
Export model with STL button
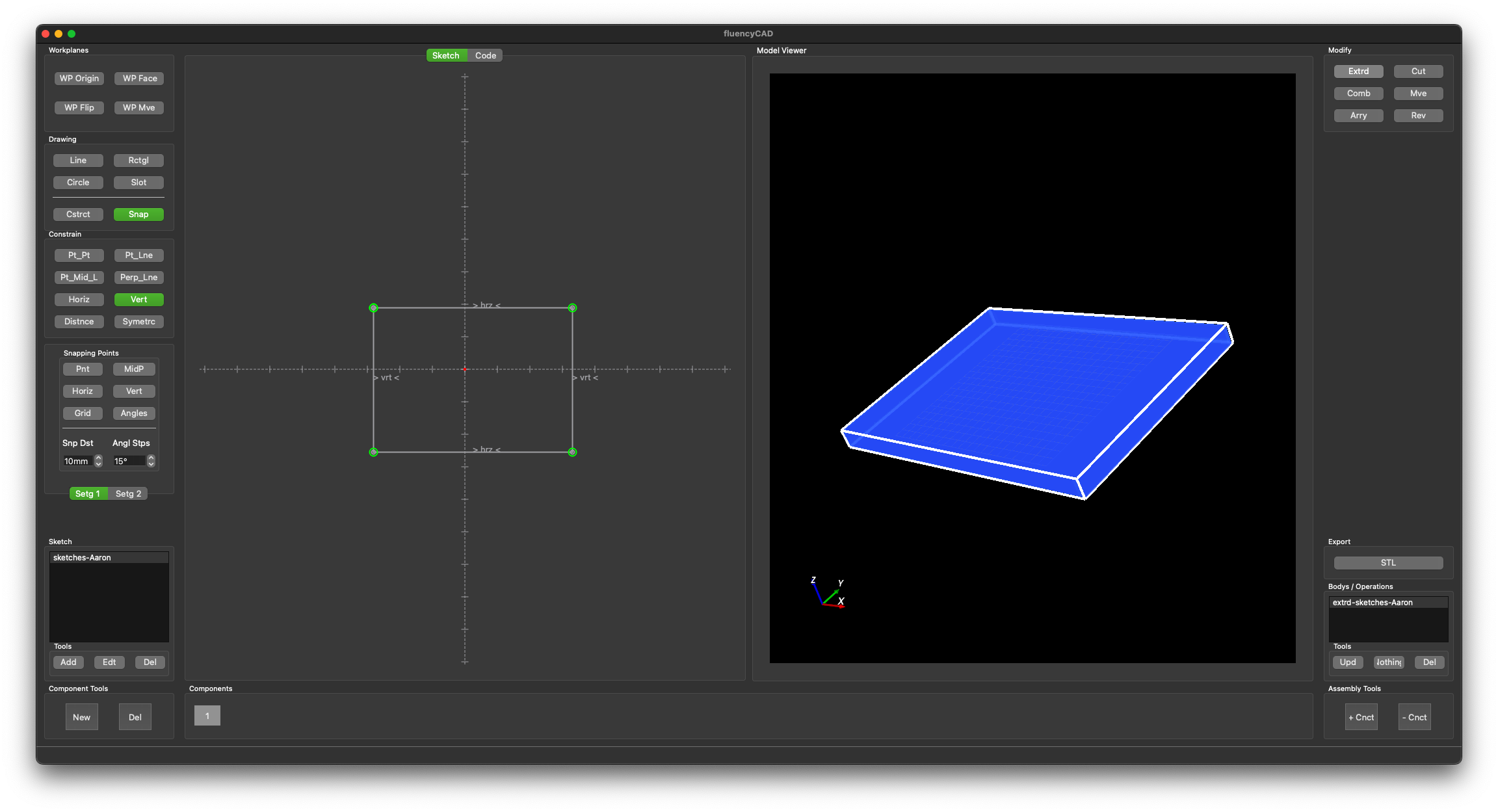tap(1388, 563)
